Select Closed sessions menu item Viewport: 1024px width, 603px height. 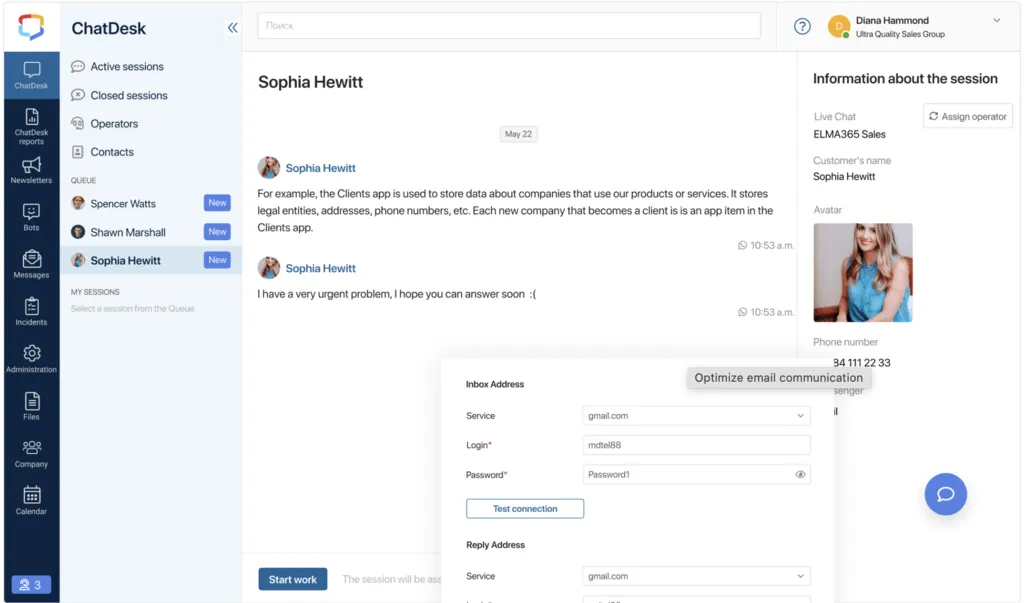(x=129, y=96)
